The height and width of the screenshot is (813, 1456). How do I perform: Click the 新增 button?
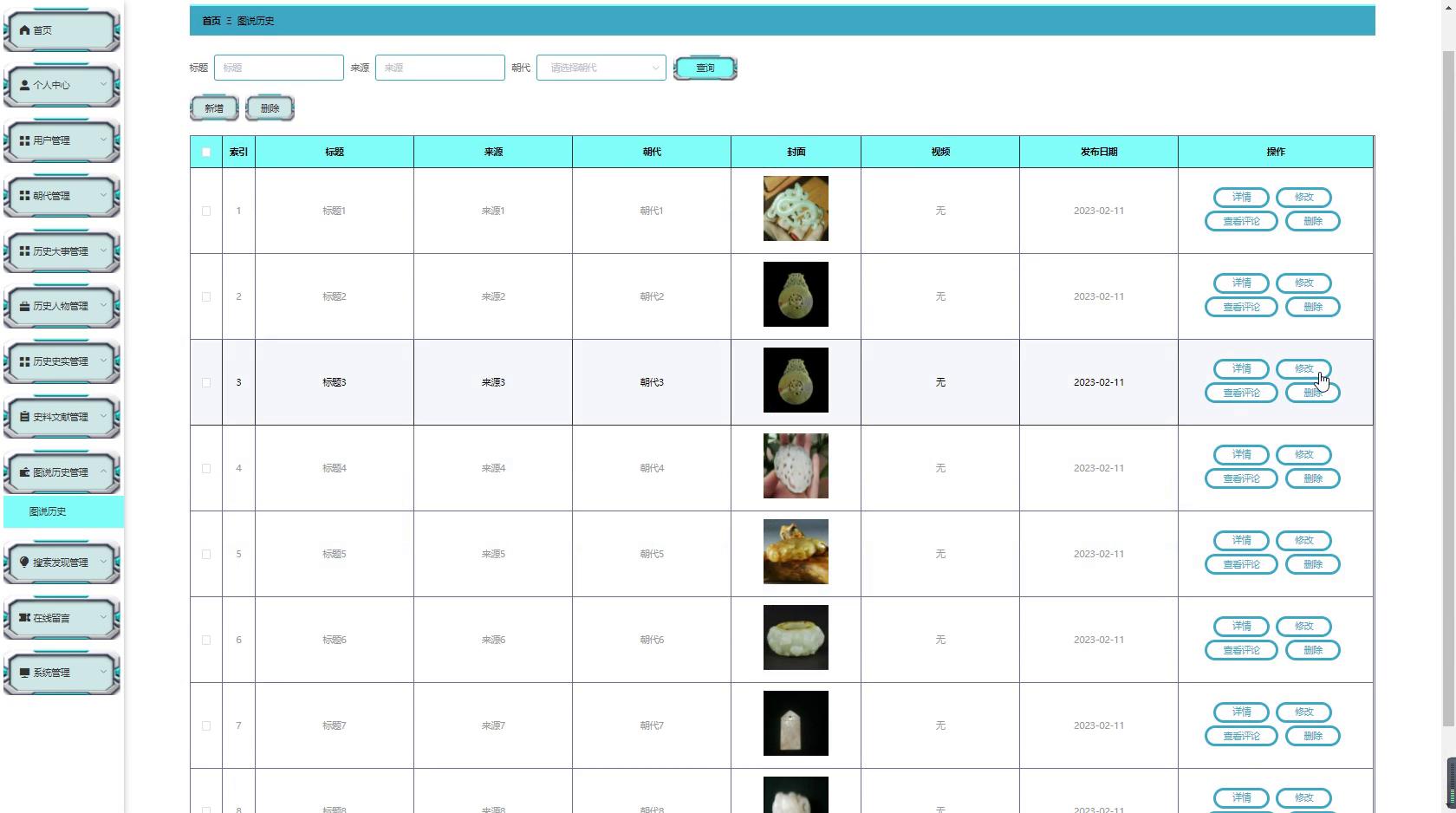pyautogui.click(x=214, y=108)
